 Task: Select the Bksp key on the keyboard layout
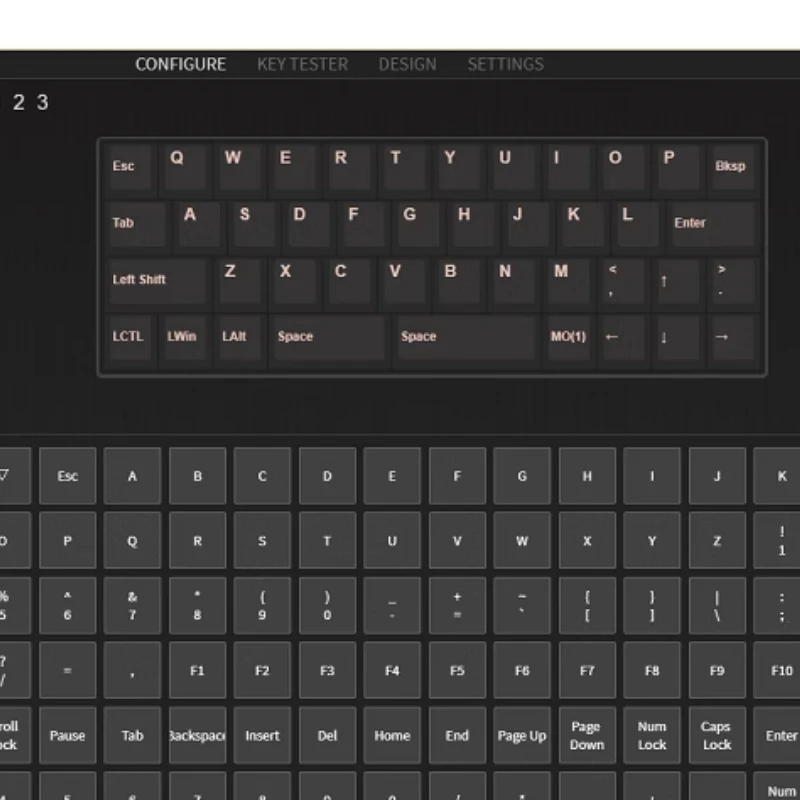click(x=733, y=167)
